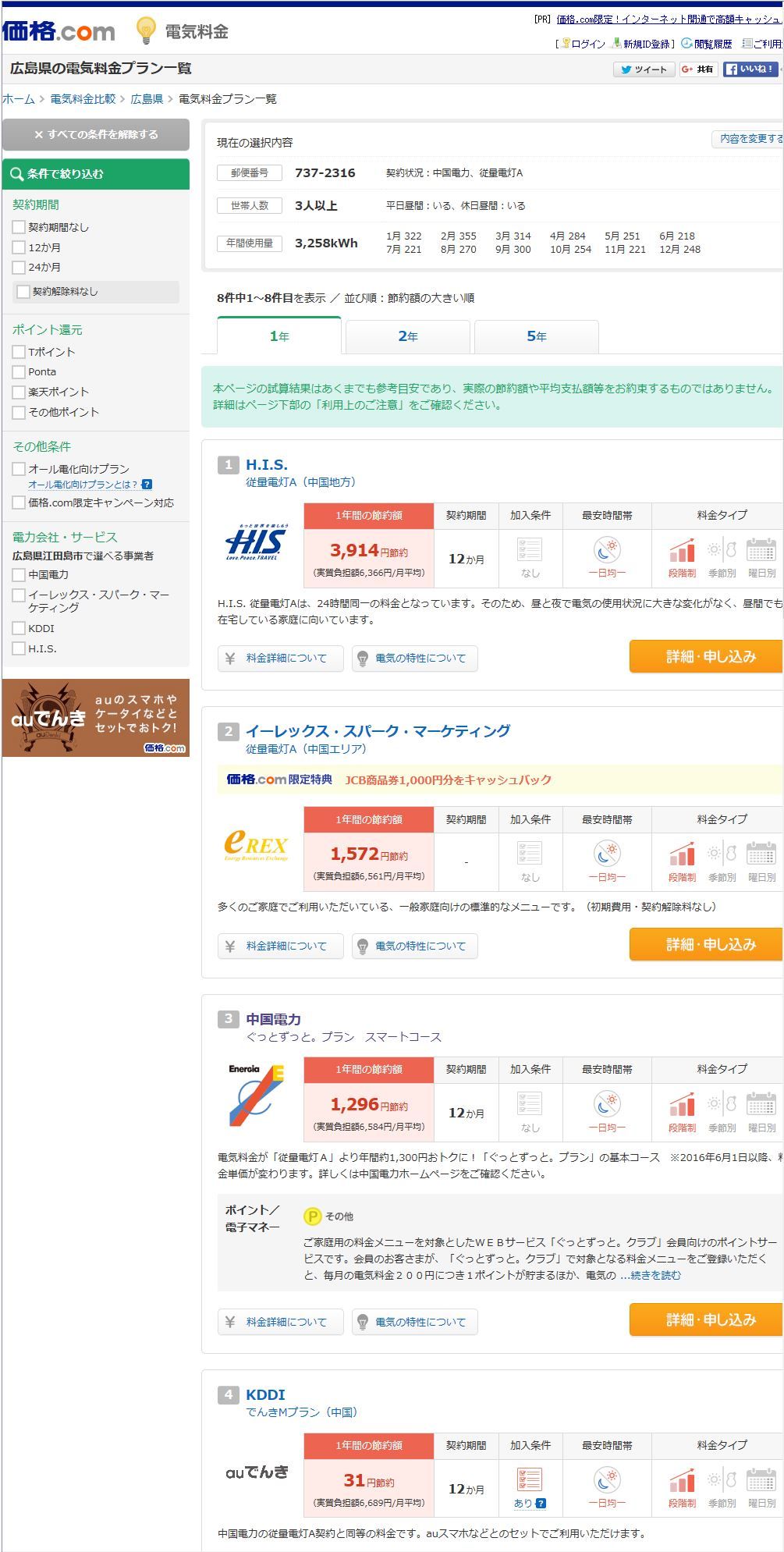The height and width of the screenshot is (1552, 784).
Task: Check the 中国電力 provider checkbox
Action: point(19,574)
